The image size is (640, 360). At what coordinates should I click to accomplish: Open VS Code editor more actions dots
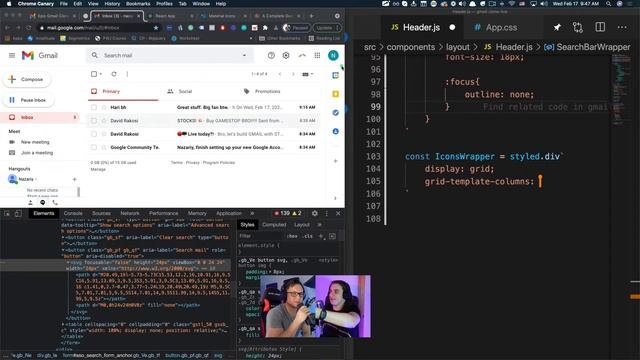tap(622, 27)
